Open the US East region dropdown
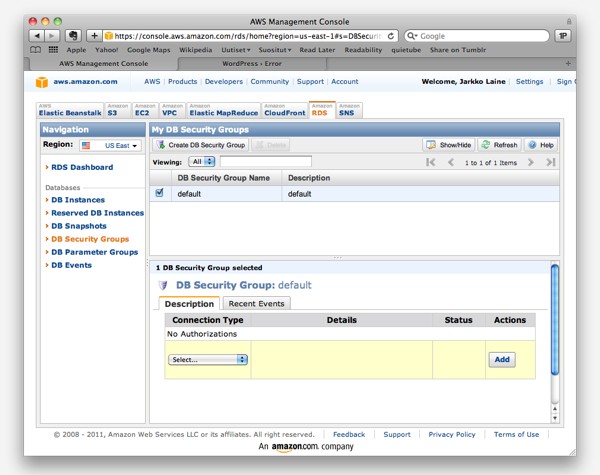The height and width of the screenshot is (475, 600). click(111, 145)
